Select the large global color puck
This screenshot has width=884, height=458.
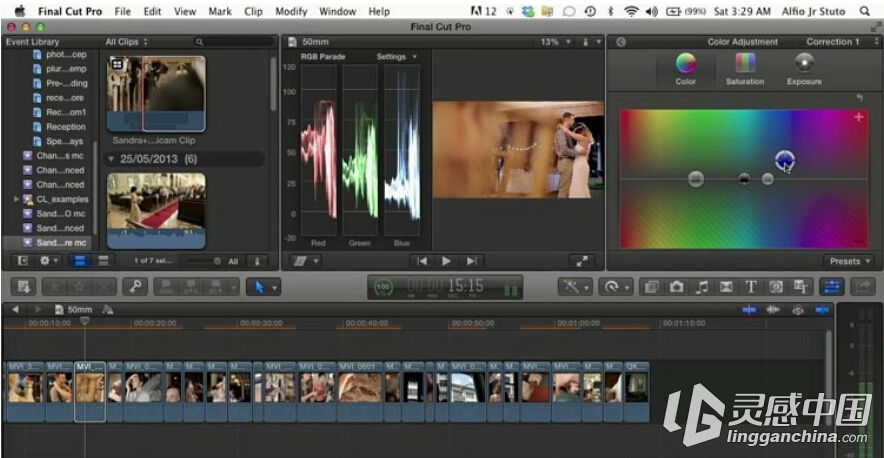point(696,179)
